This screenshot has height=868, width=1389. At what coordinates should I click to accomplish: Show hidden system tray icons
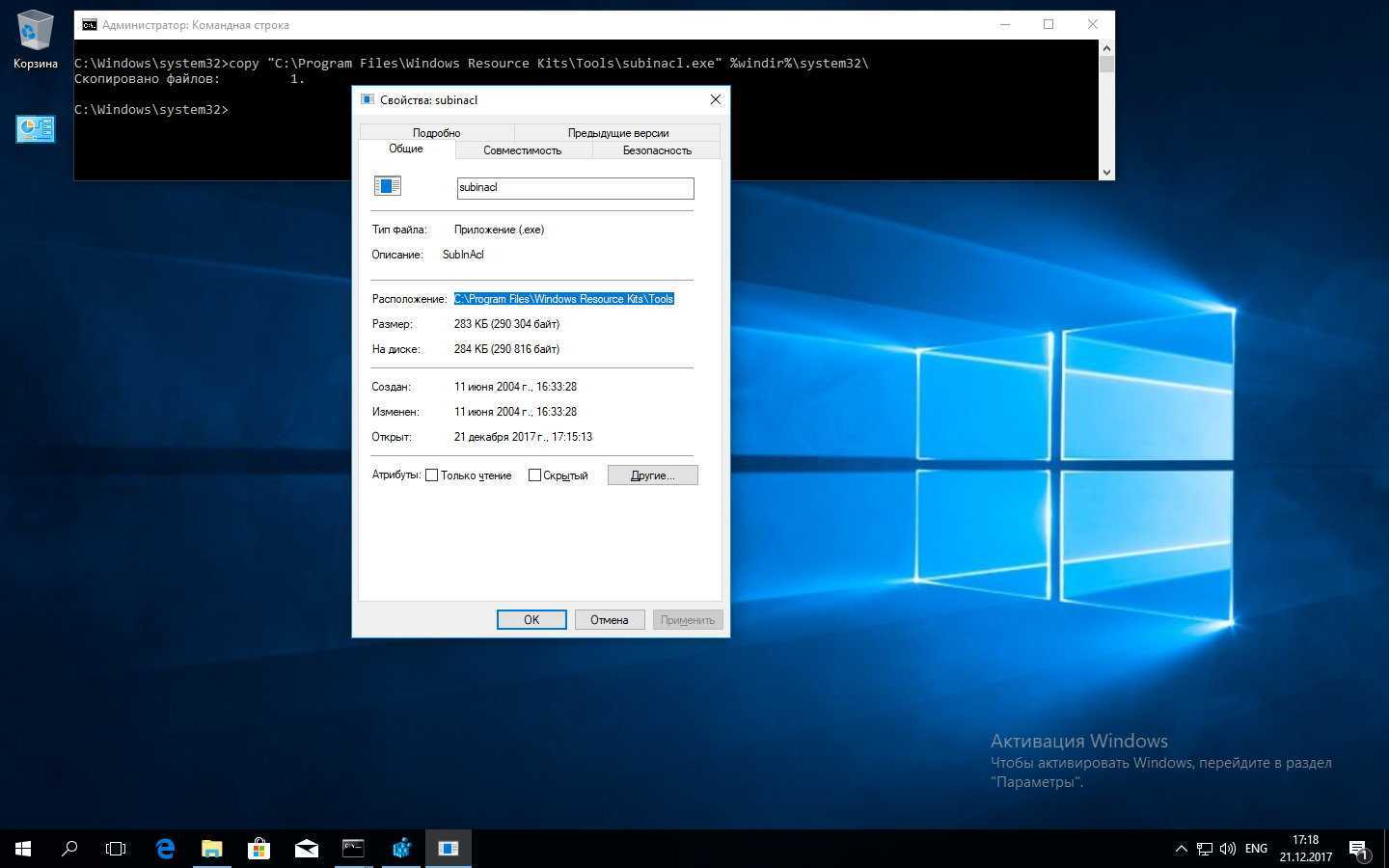click(x=1181, y=849)
